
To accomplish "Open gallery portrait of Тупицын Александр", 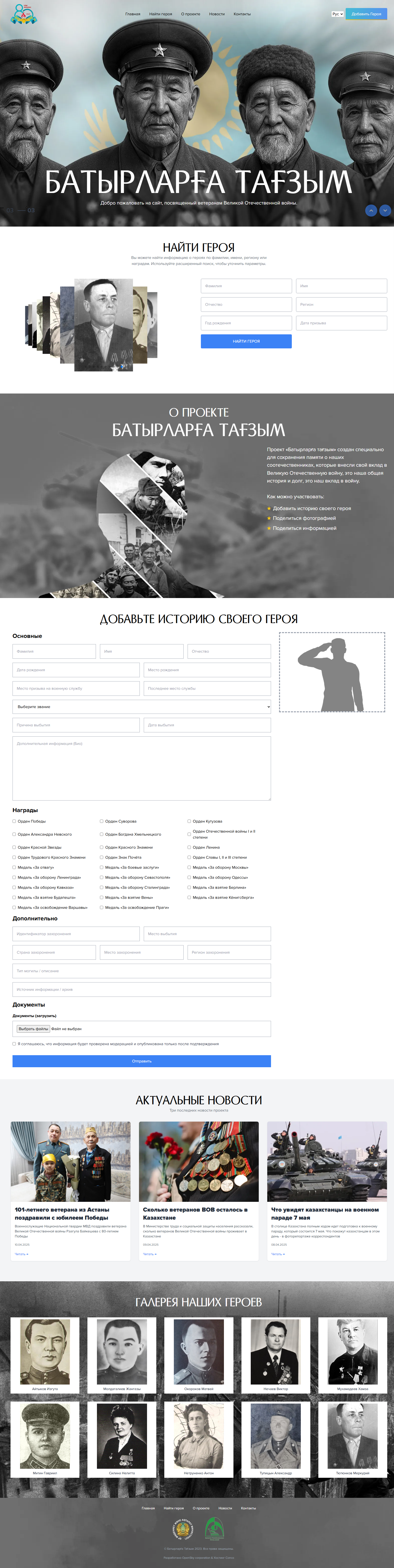I will pyautogui.click(x=276, y=1436).
